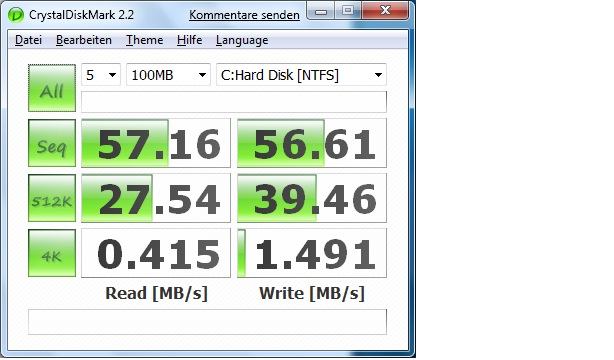Start the 512K random test

pyautogui.click(x=52, y=198)
